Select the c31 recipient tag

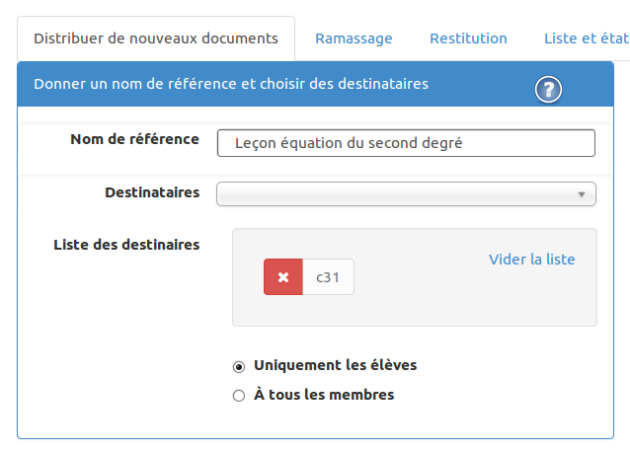tap(328, 277)
